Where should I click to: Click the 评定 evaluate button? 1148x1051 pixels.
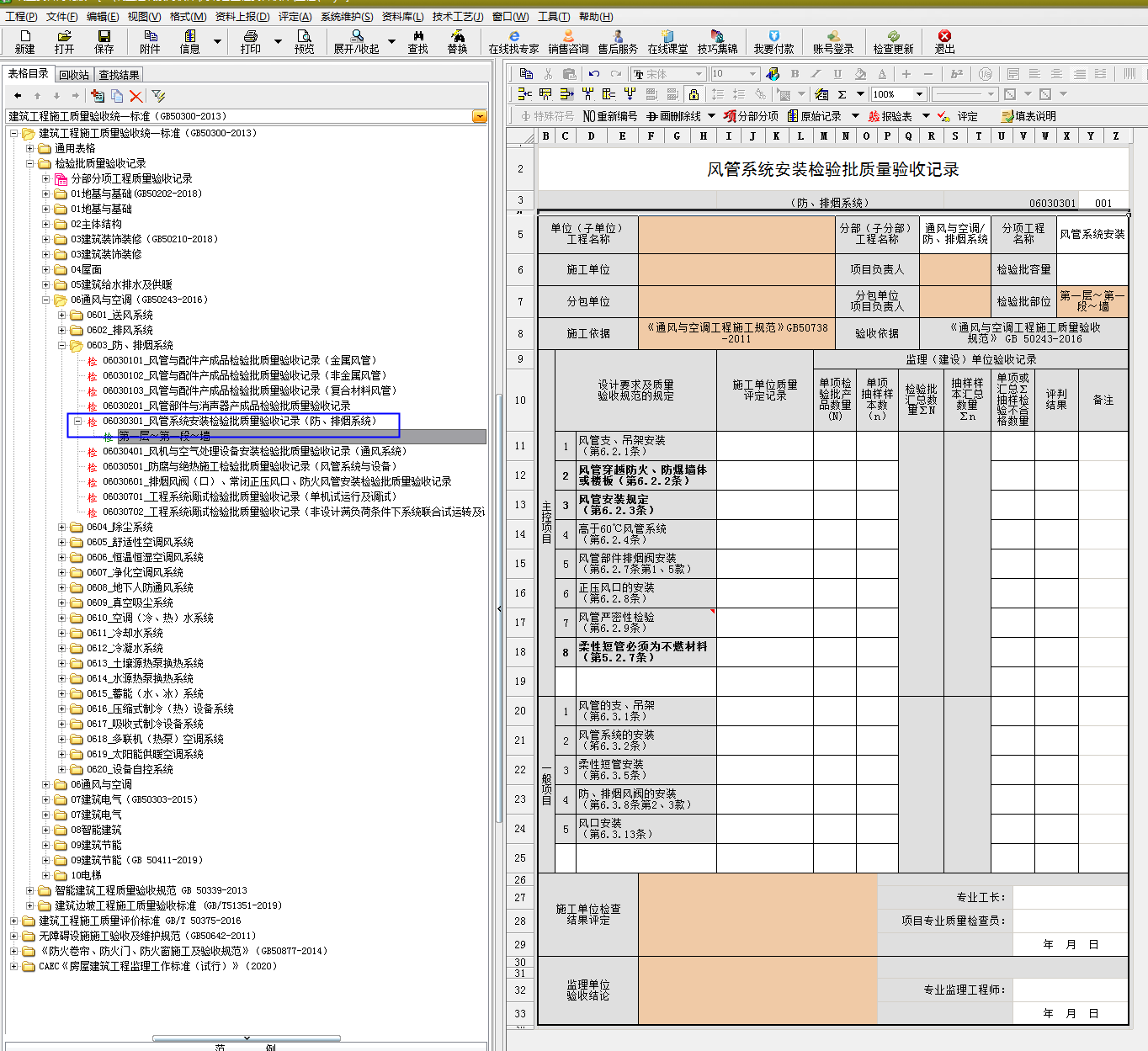958,116
